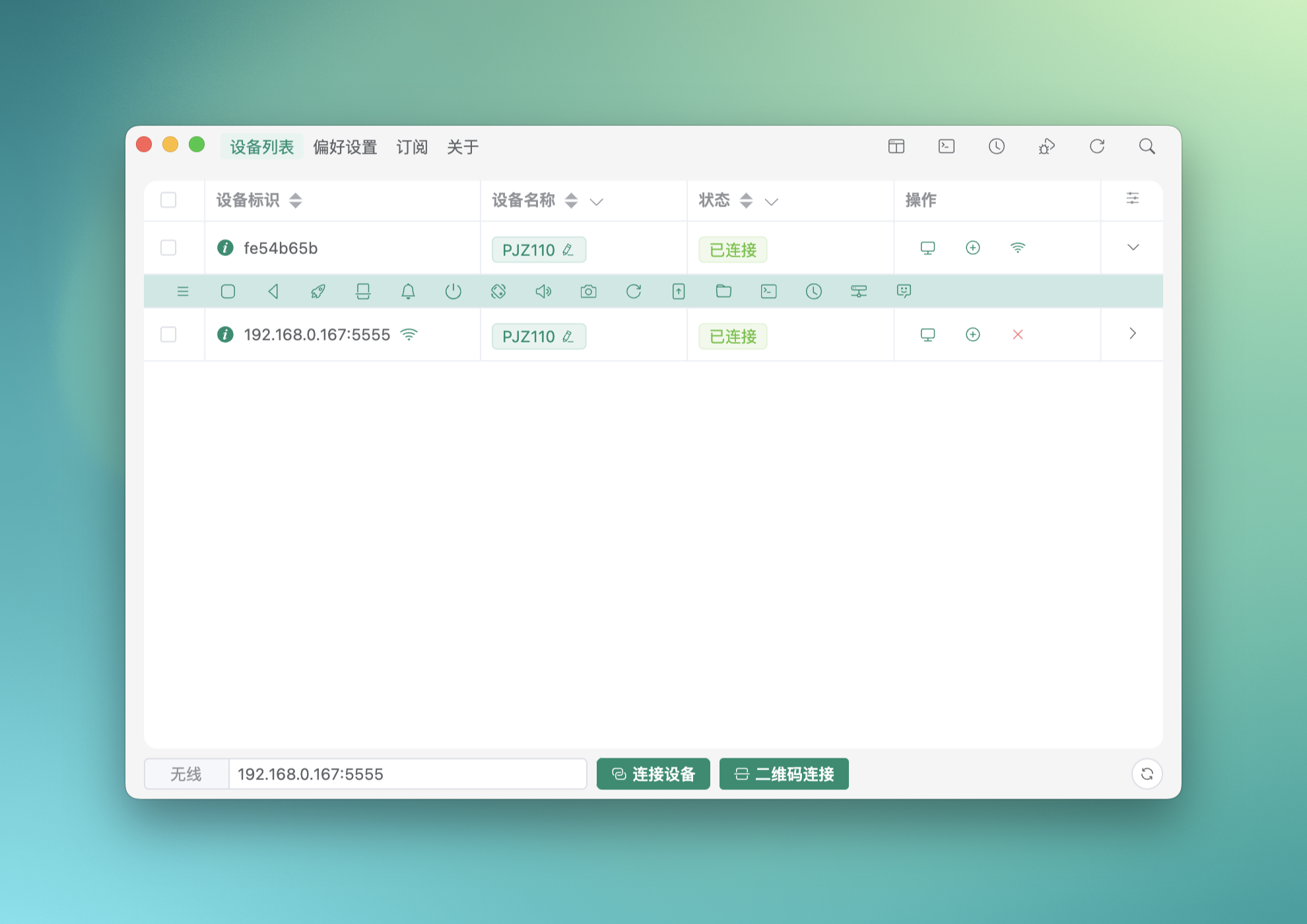
Task: Check the 192.168.0.167:5555 row checkbox
Action: (168, 335)
